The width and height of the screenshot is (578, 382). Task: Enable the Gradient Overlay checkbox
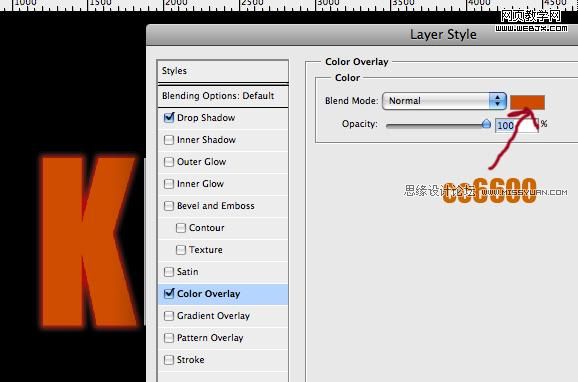pos(169,316)
